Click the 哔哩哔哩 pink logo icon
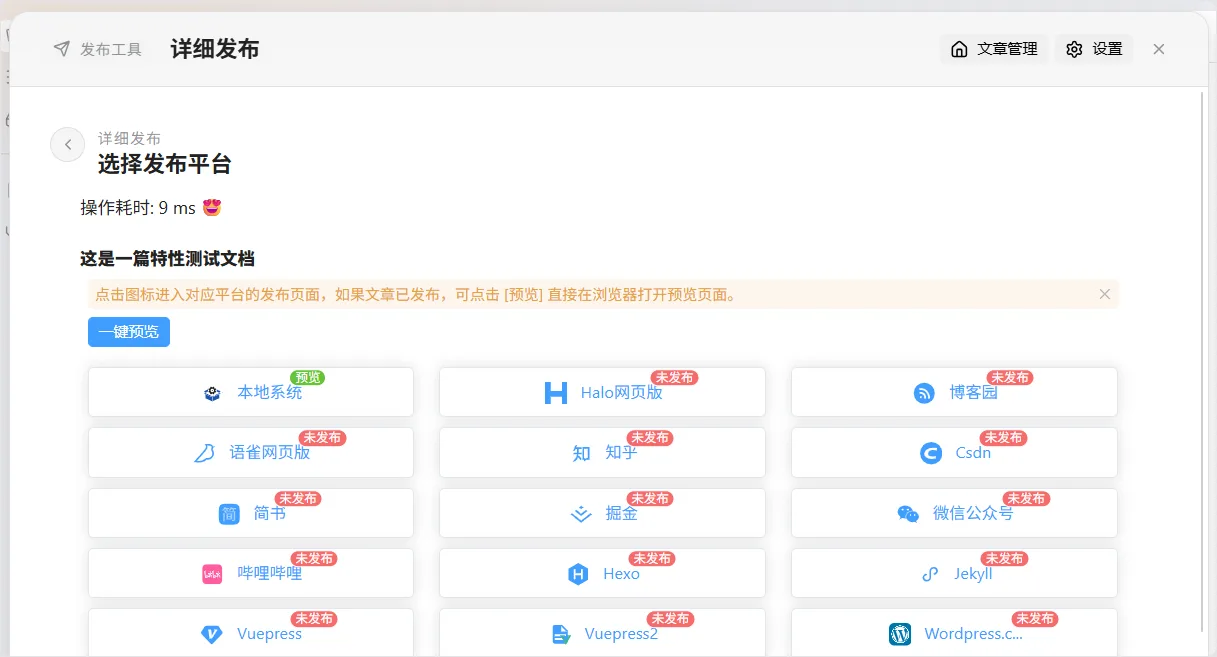1217x657 pixels. pyautogui.click(x=212, y=574)
